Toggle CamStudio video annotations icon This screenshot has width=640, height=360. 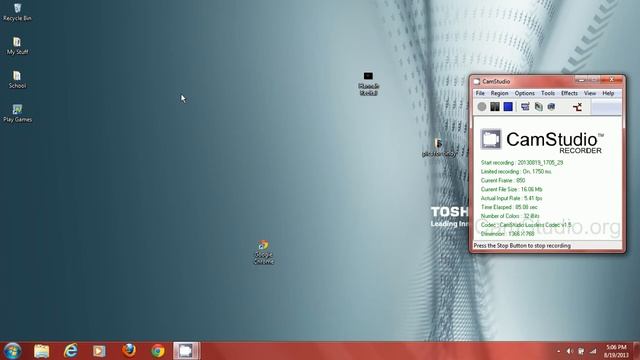click(x=538, y=107)
